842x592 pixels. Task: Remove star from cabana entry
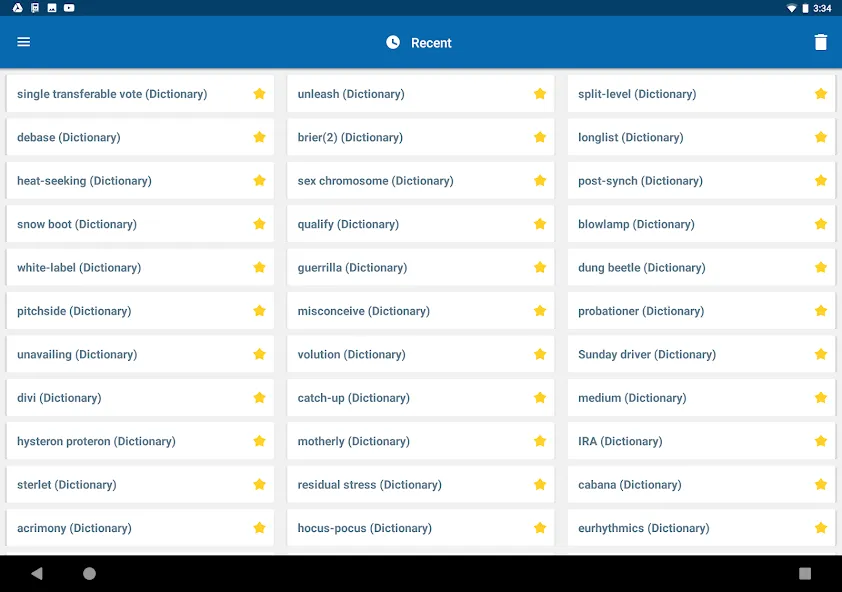pos(821,485)
